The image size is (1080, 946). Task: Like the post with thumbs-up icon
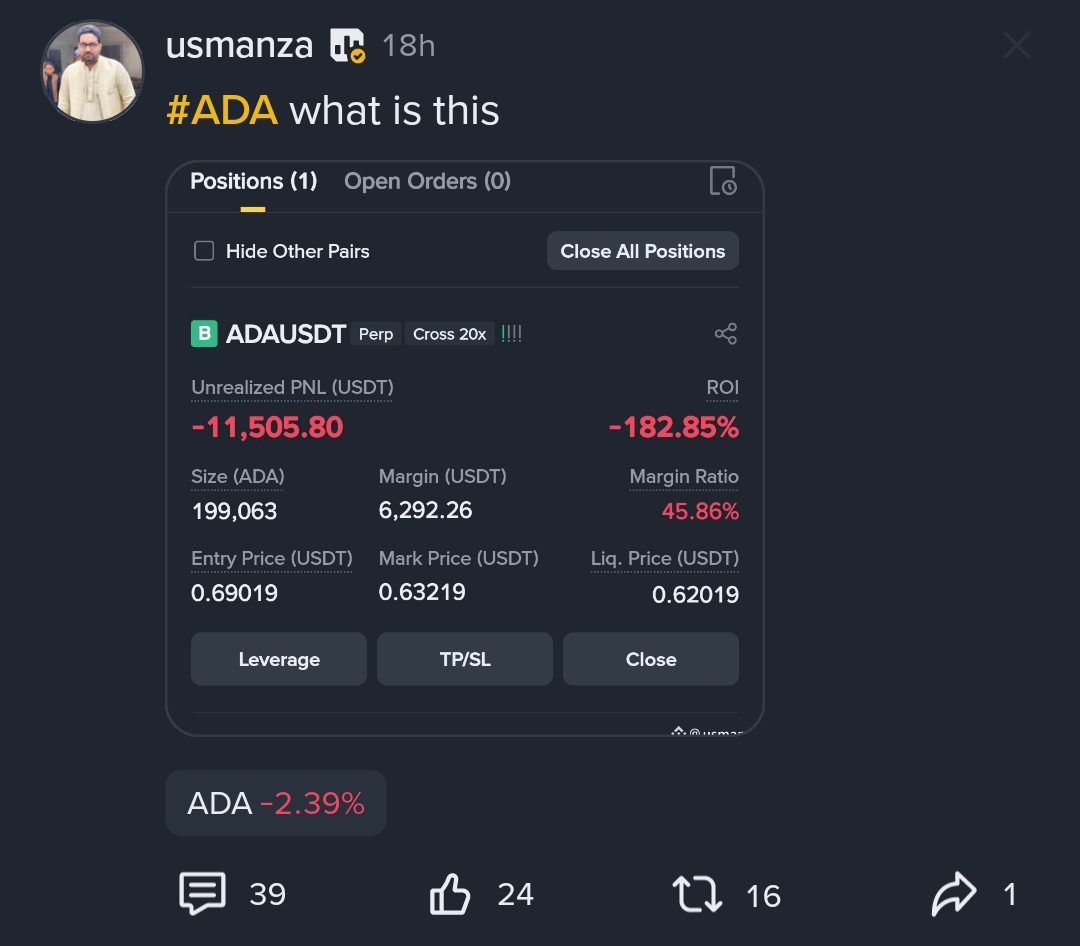tap(450, 893)
